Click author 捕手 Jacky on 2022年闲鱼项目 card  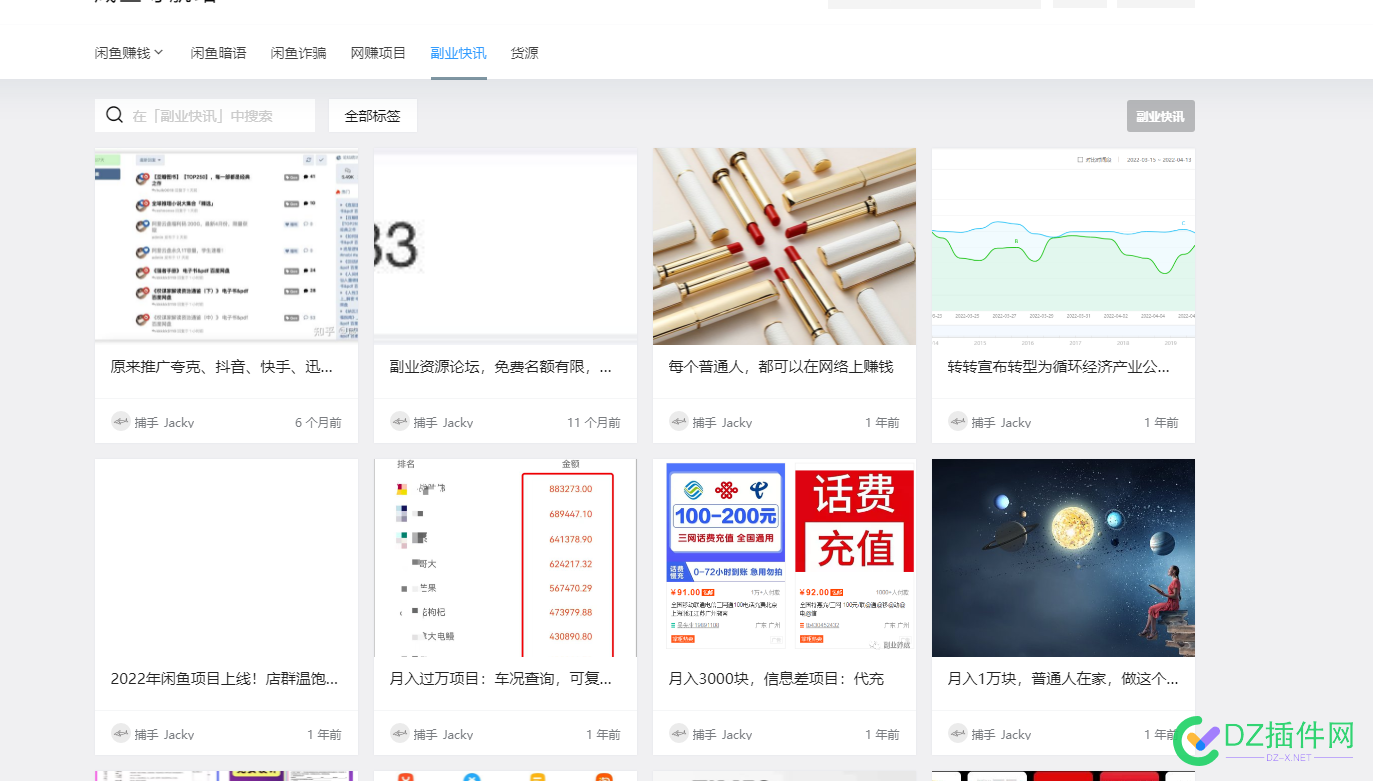(164, 735)
